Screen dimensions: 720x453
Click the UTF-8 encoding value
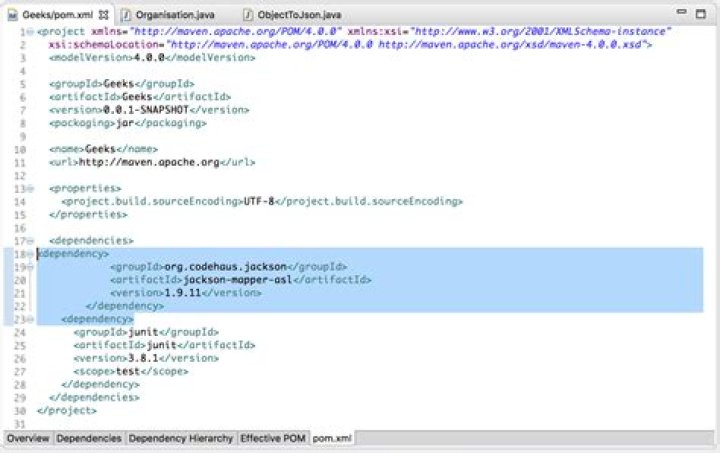259,201
